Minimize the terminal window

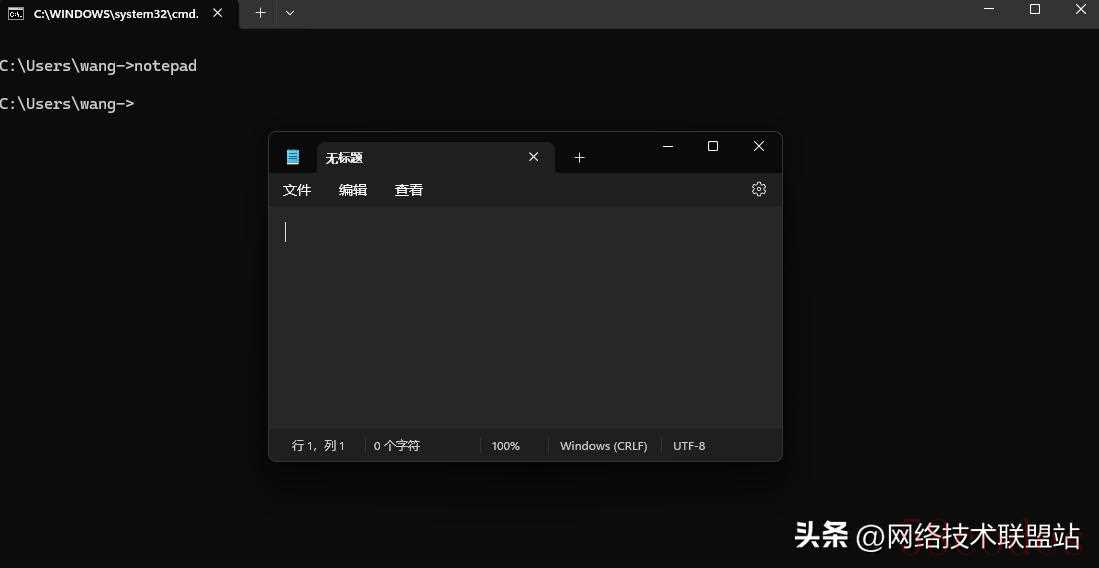[x=989, y=9]
